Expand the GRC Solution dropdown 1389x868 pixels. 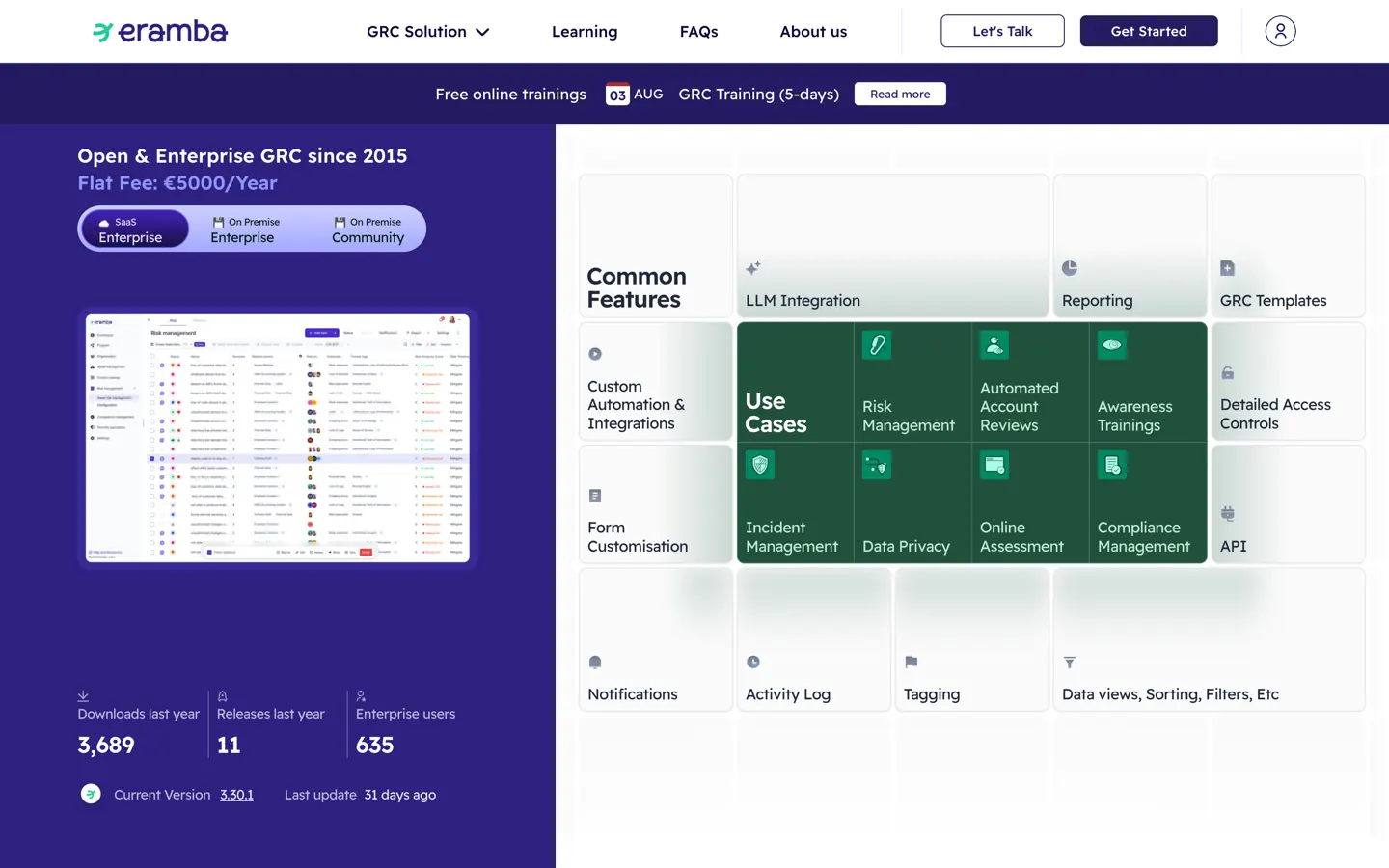click(428, 32)
